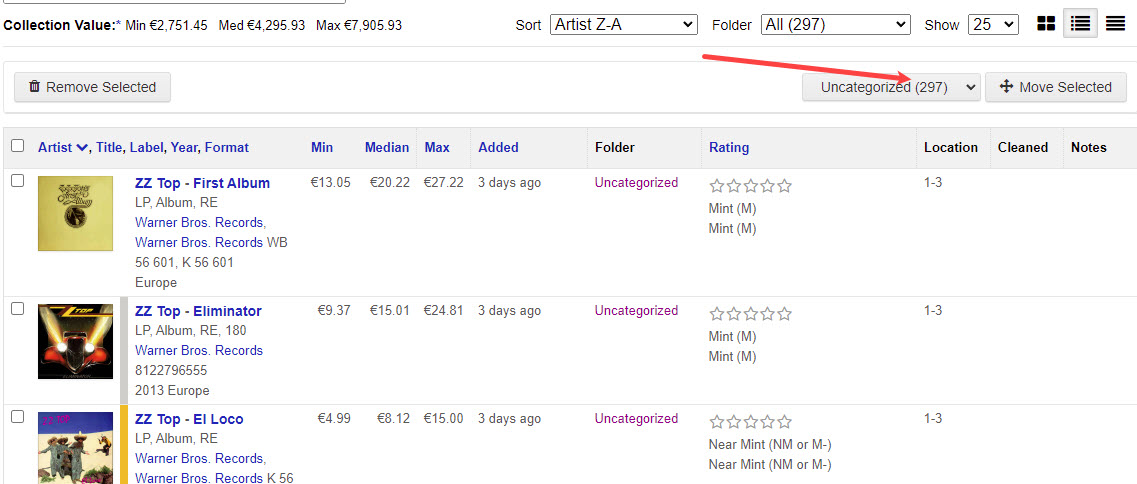Click the Collection Value asterisk footnote link

(x=118, y=25)
